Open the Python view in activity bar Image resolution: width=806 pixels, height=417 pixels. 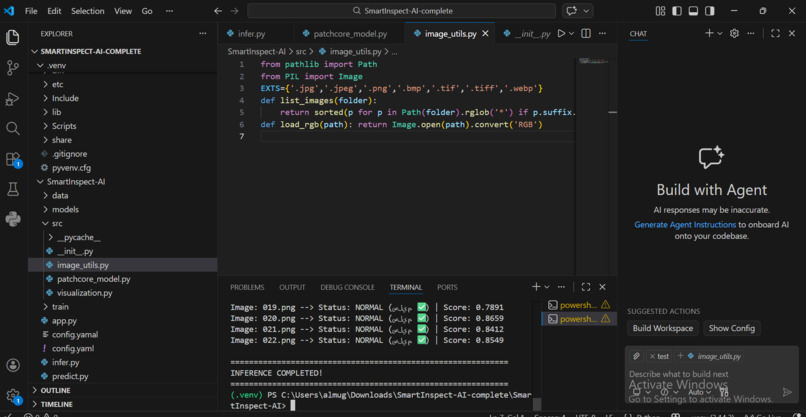[x=13, y=220]
